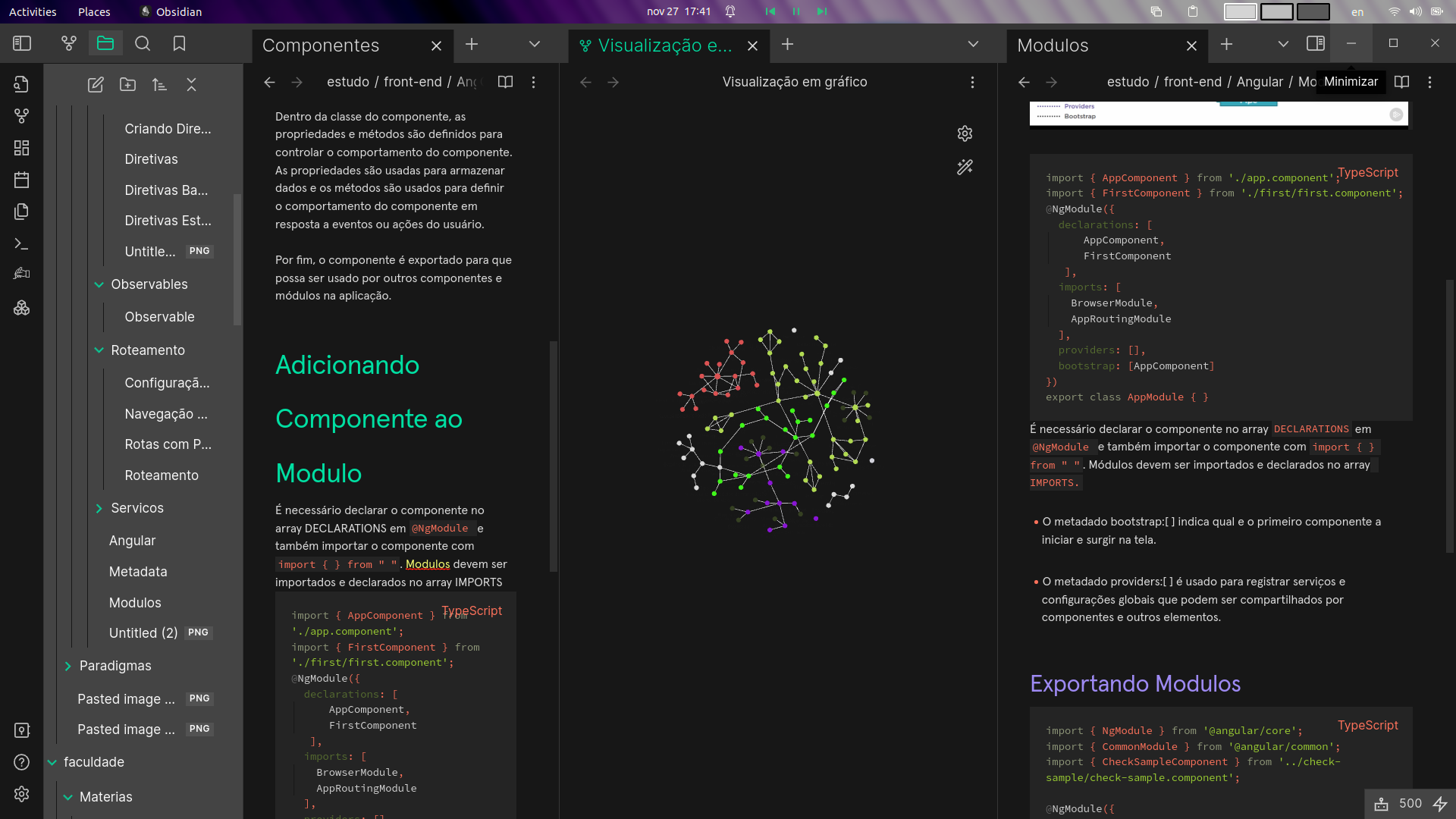Viewport: 1456px width, 819px height.
Task: Toggle the left sidebar panel
Action: (22, 44)
